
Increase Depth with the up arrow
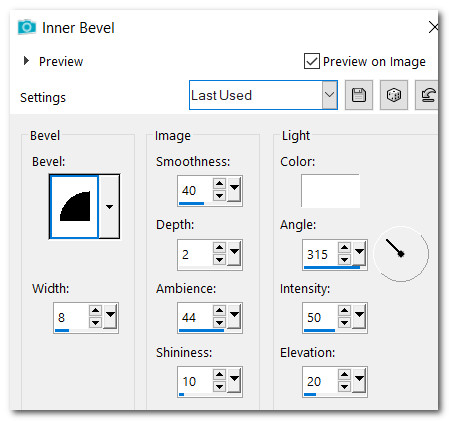point(219,247)
